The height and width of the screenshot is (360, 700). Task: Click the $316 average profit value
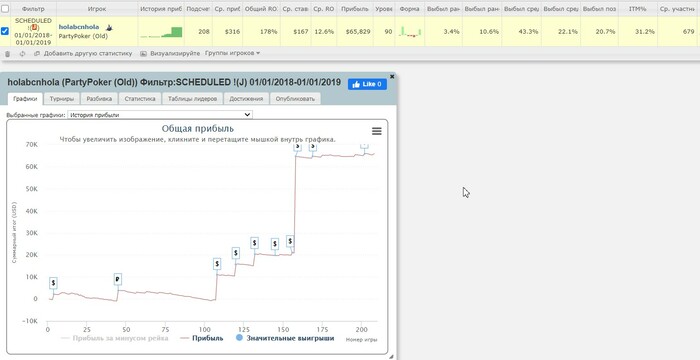(x=232, y=32)
